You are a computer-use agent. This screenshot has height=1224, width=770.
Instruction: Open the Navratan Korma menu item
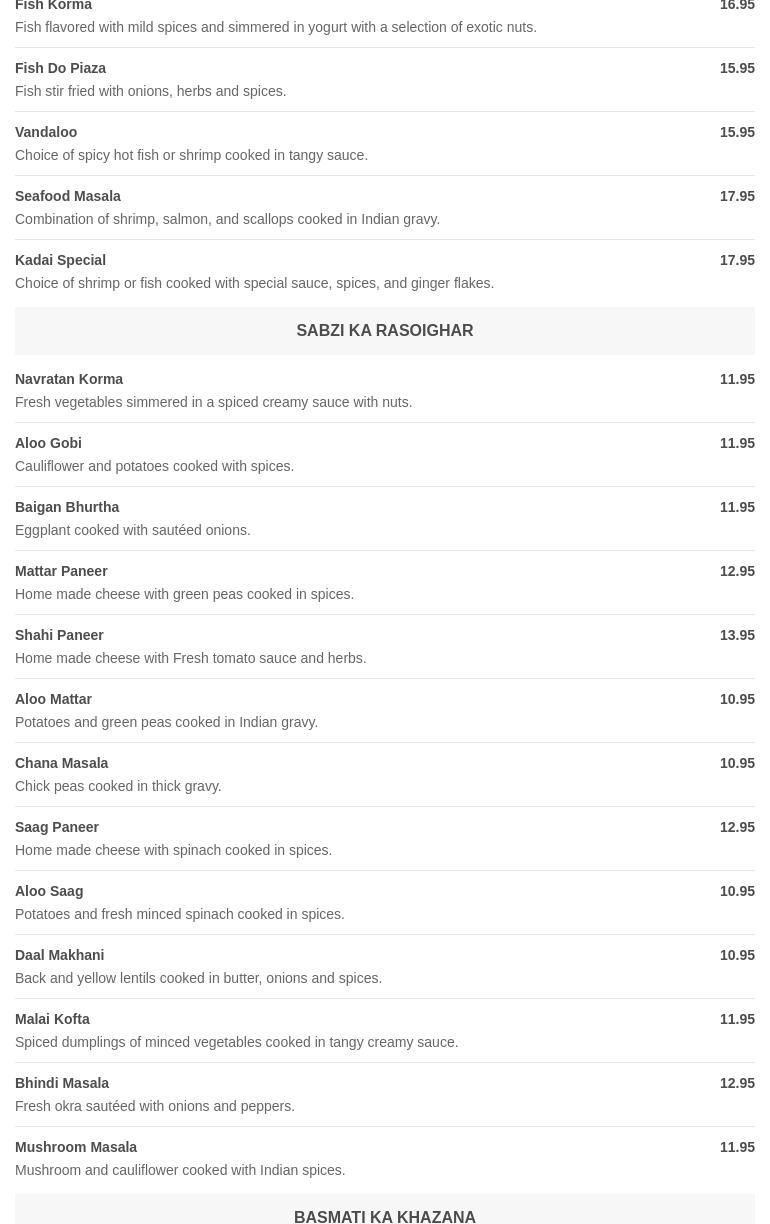(x=69, y=379)
